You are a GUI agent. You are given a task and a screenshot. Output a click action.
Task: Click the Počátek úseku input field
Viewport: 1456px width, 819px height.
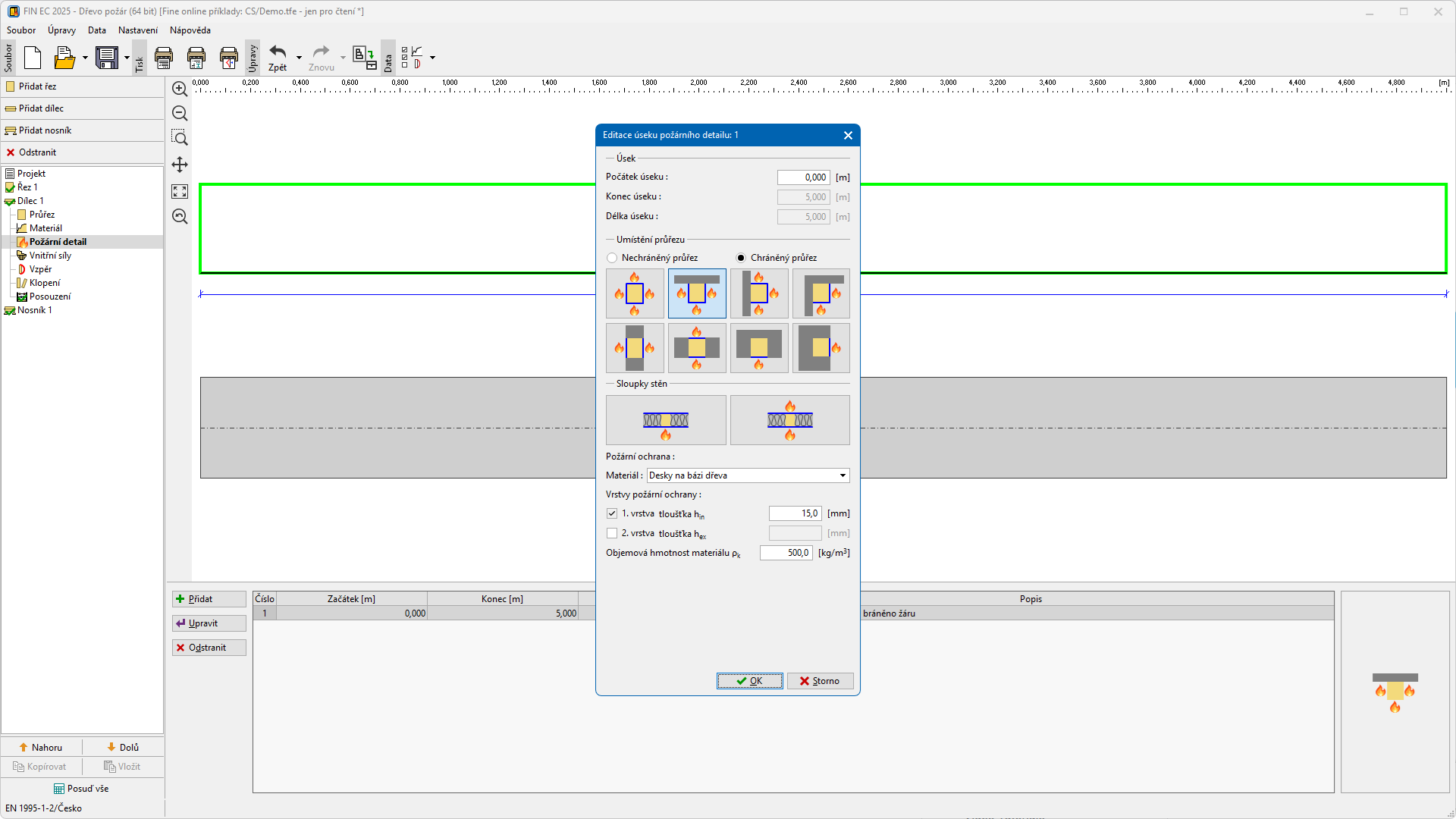coord(803,177)
